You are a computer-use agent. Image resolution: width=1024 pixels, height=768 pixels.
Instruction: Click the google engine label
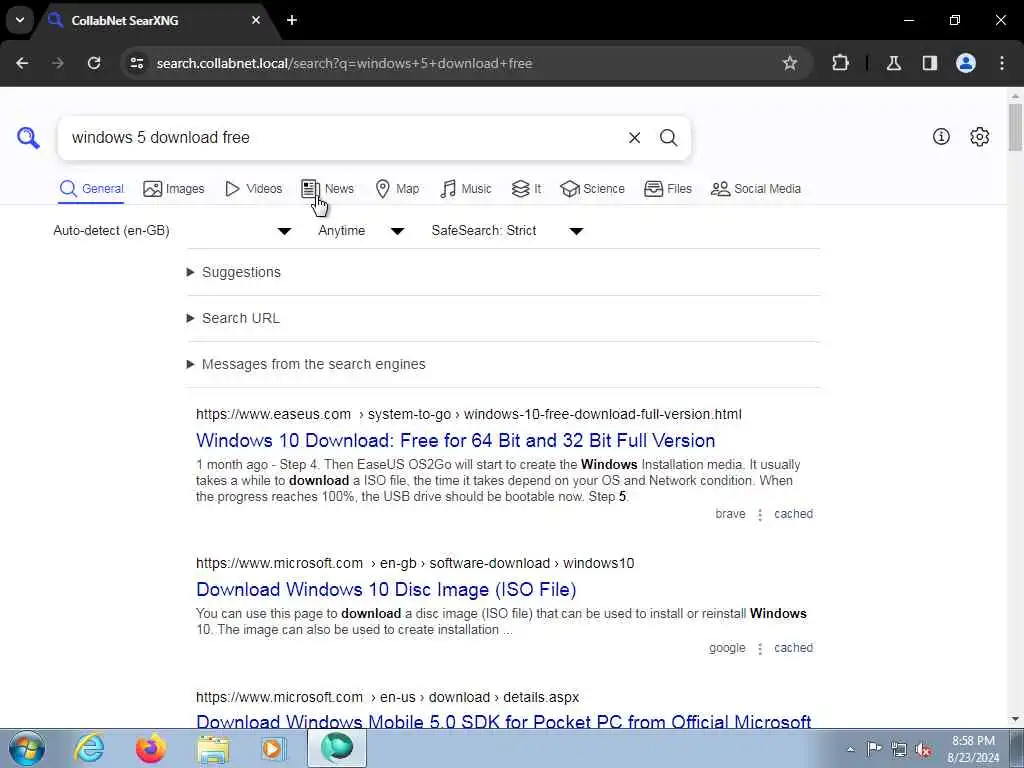coord(727,648)
